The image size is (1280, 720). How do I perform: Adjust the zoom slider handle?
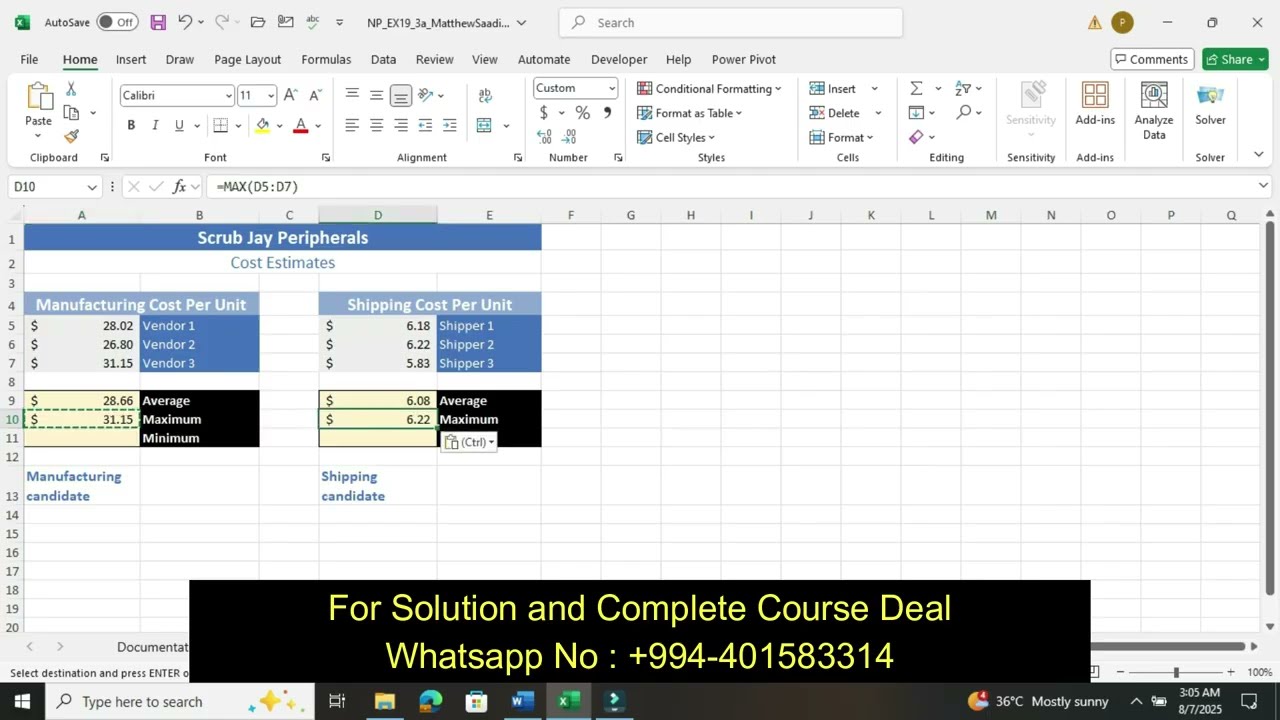[1176, 673]
